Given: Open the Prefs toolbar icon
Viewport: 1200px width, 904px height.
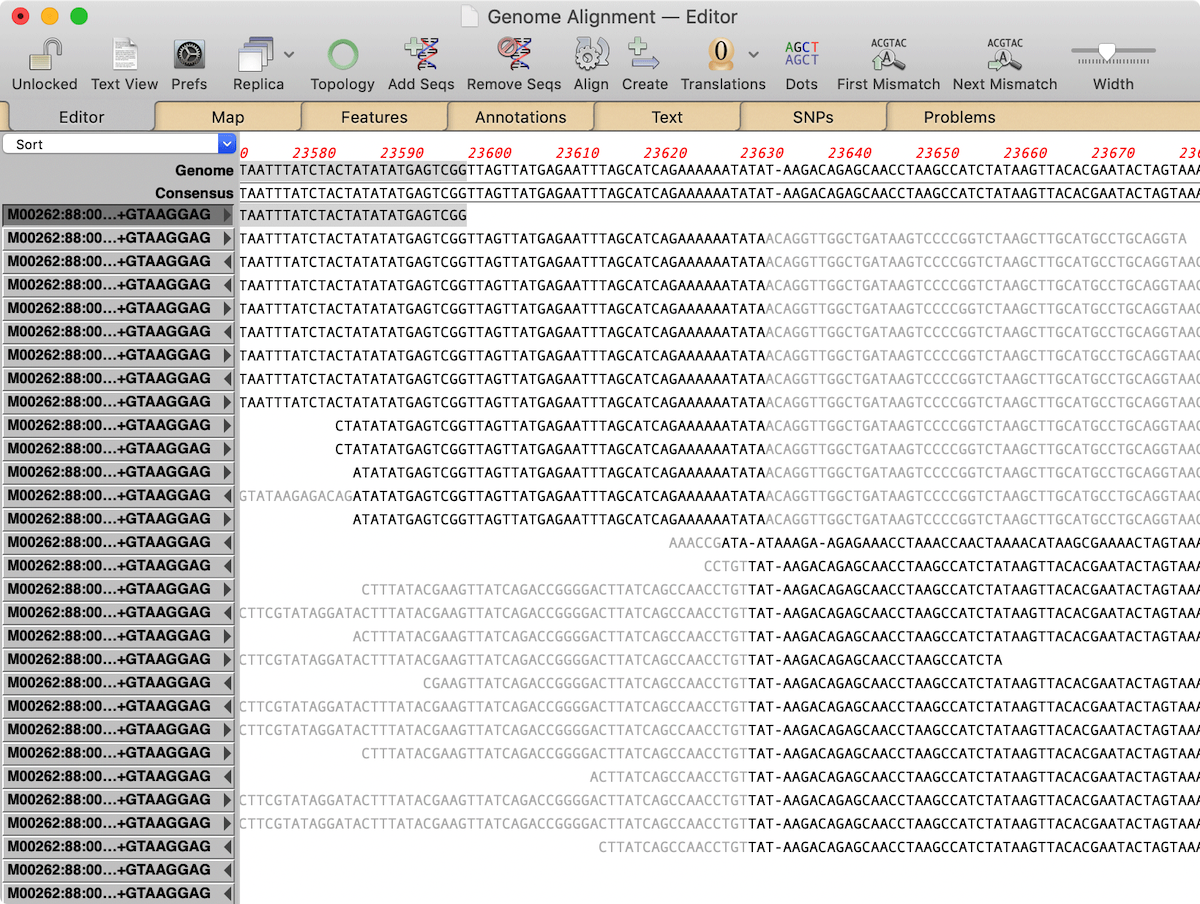Looking at the screenshot, I should 189,54.
